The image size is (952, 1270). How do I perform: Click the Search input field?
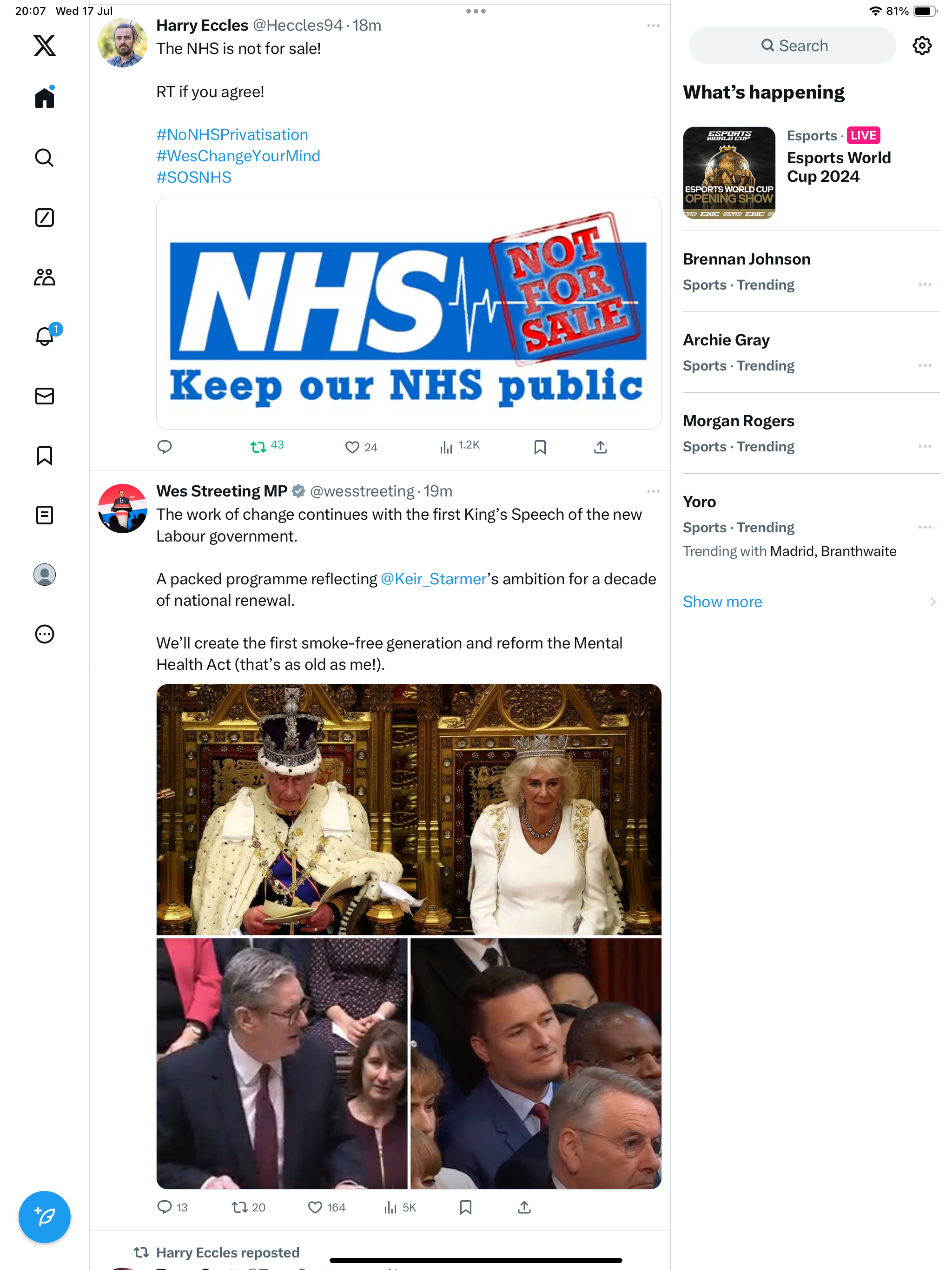(x=792, y=46)
